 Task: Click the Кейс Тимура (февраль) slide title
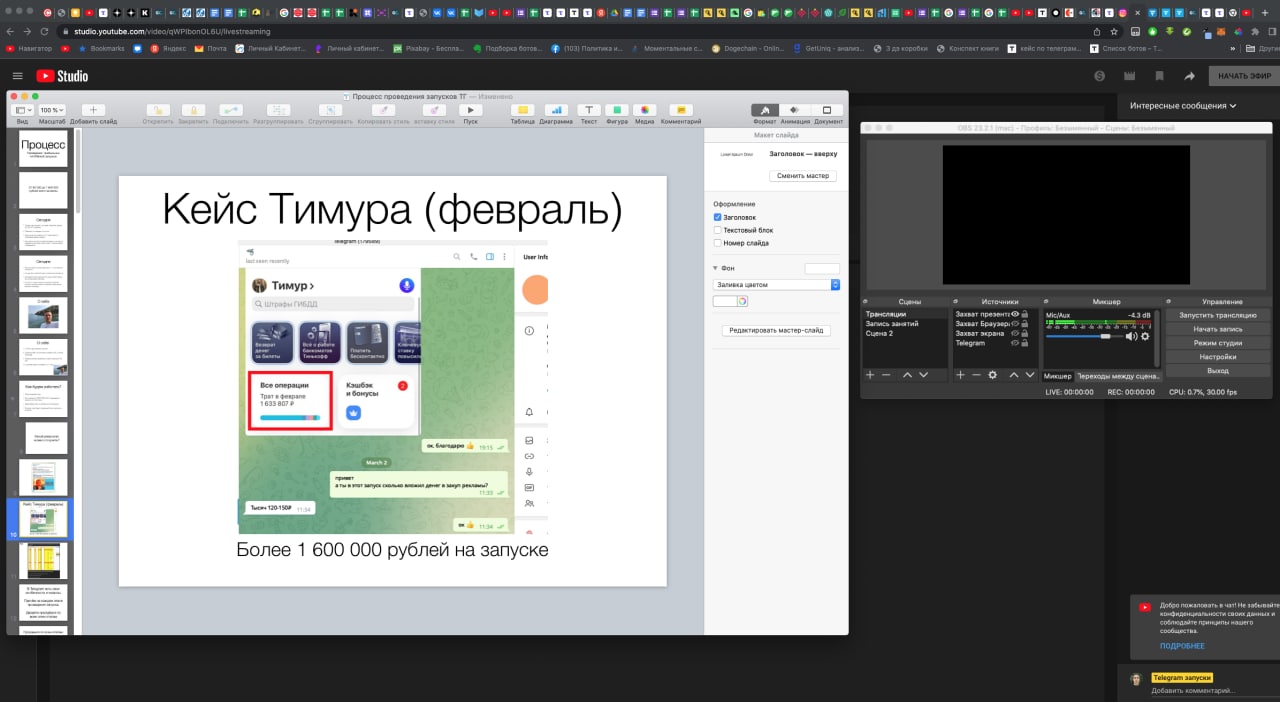(392, 210)
